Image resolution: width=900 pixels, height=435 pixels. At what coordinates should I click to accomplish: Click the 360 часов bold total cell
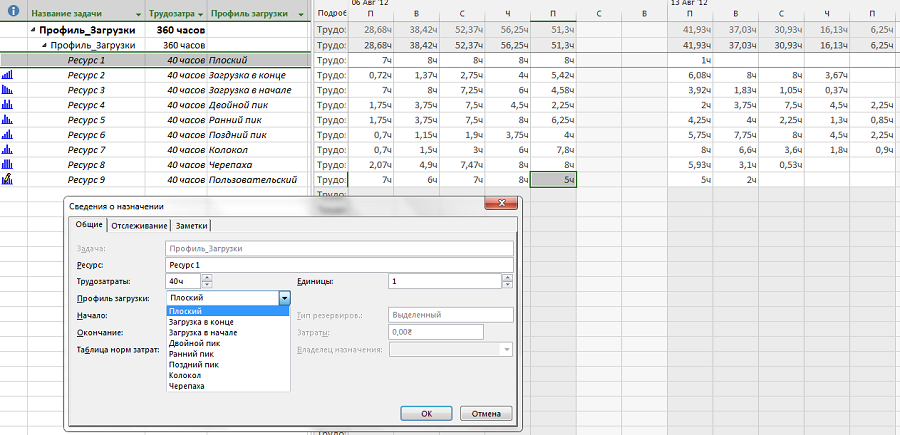pos(176,30)
